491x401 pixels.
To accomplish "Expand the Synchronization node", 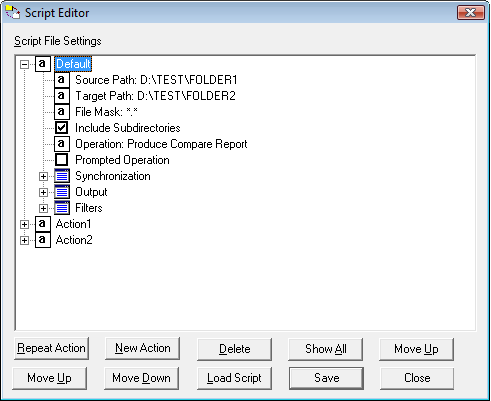I will pos(43,176).
